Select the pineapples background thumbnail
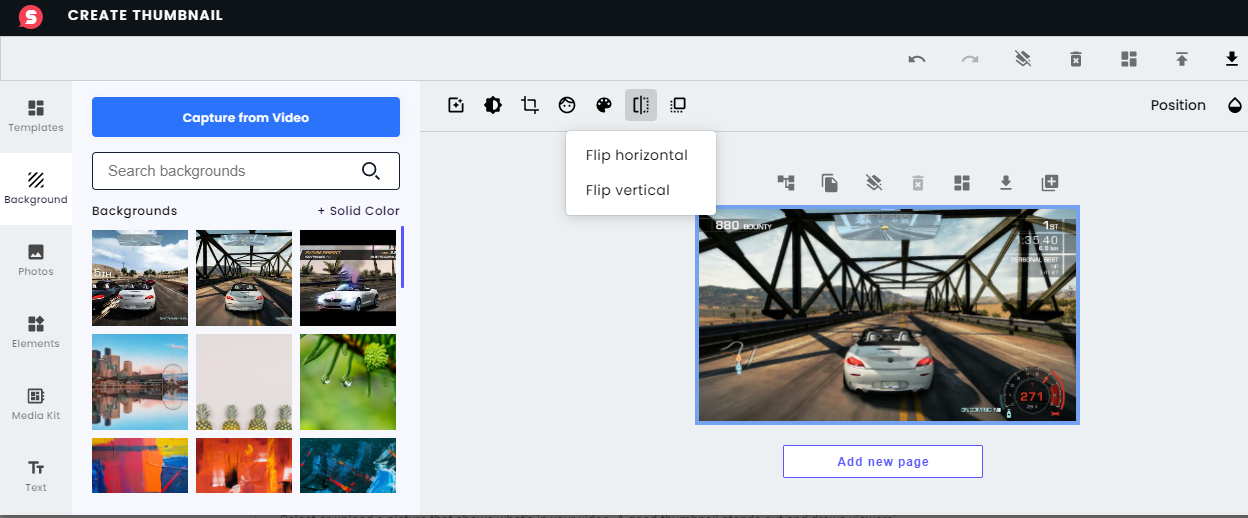1248x518 pixels. pyautogui.click(x=244, y=382)
